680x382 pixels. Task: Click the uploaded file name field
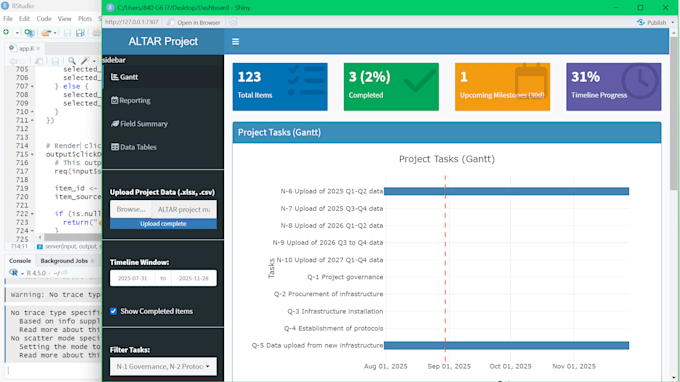tap(184, 209)
